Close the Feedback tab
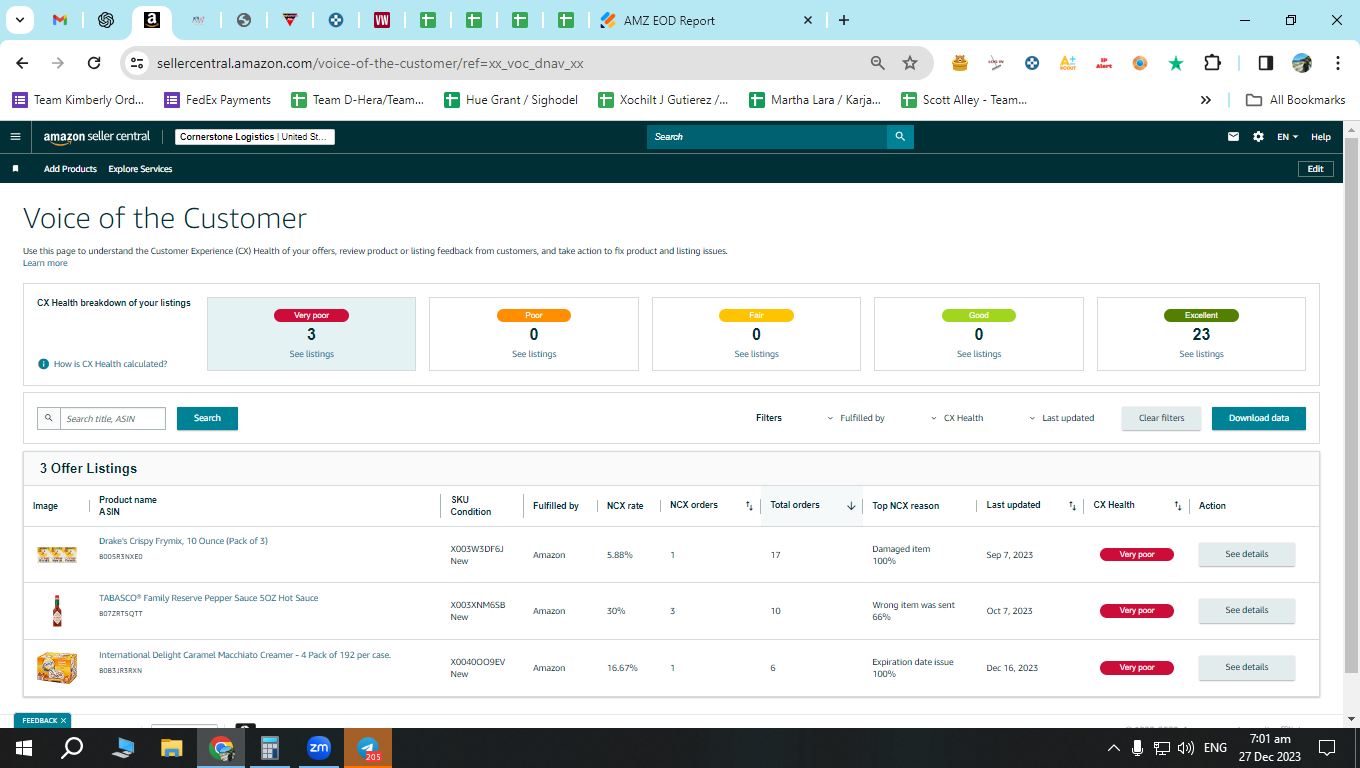 point(63,720)
